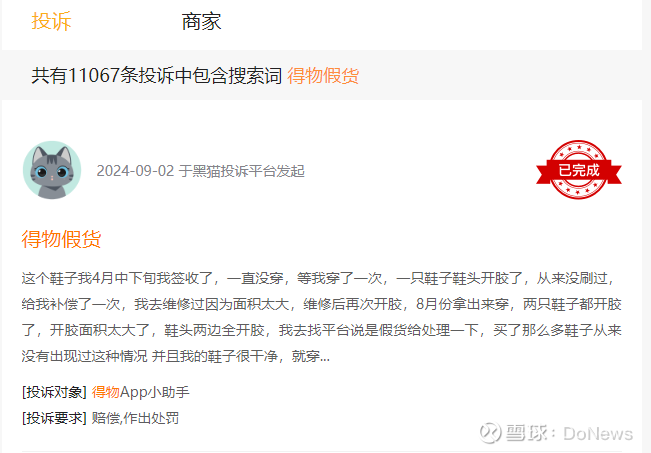Click the [投诉对象] label
This screenshot has height=453, width=651.
click(54, 392)
